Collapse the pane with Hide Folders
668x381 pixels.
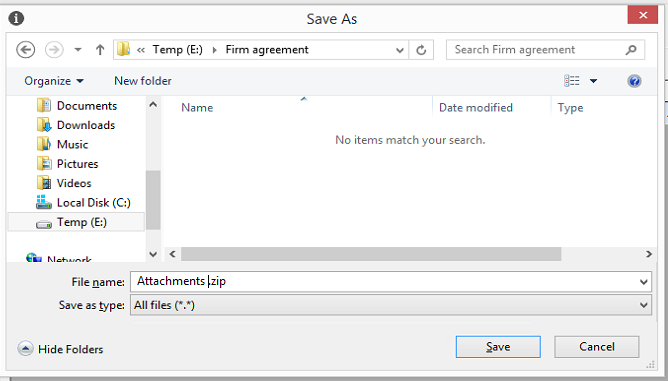coord(60,349)
